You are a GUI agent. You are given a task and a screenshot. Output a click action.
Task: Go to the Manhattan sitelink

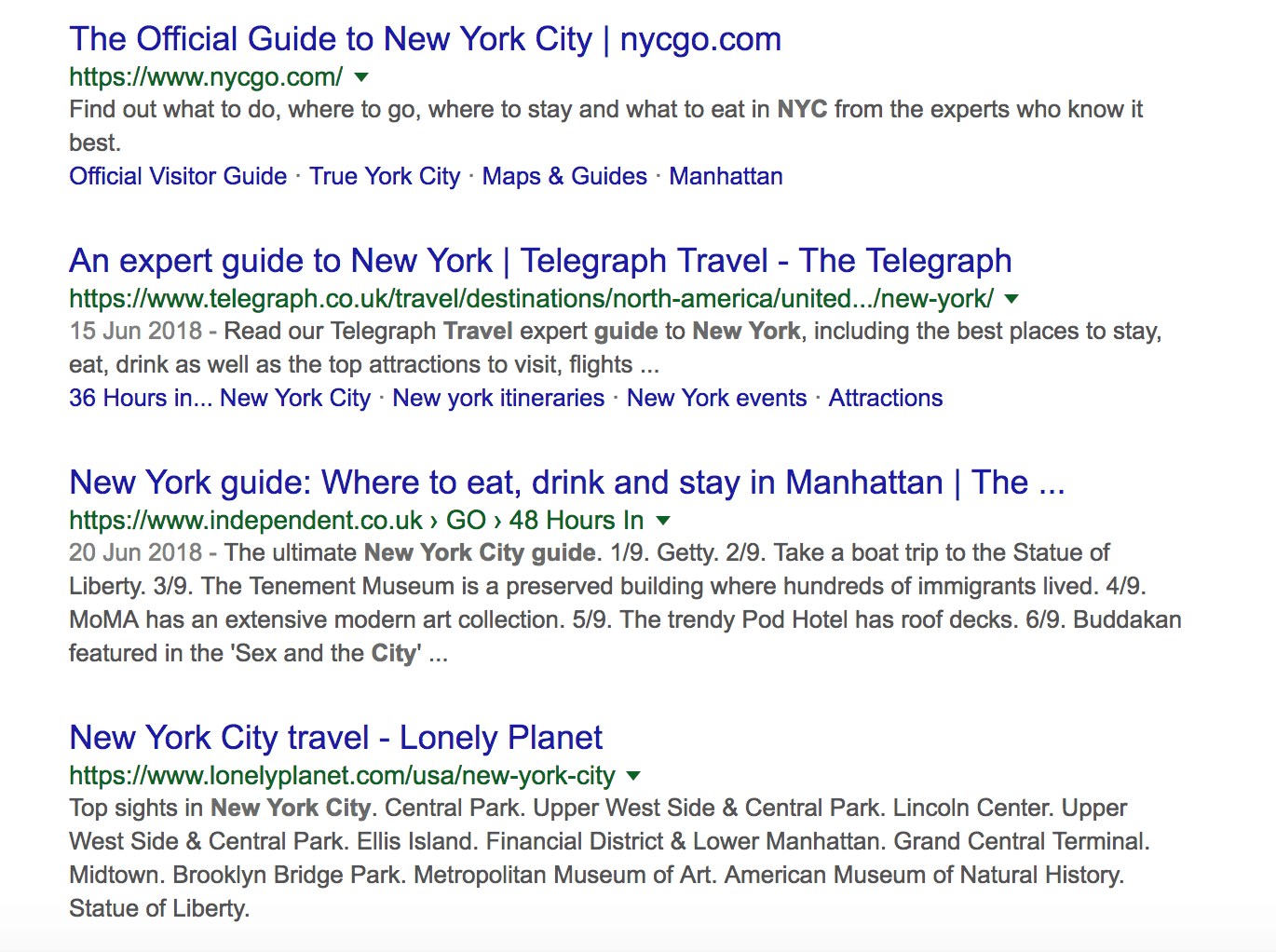pyautogui.click(x=726, y=176)
